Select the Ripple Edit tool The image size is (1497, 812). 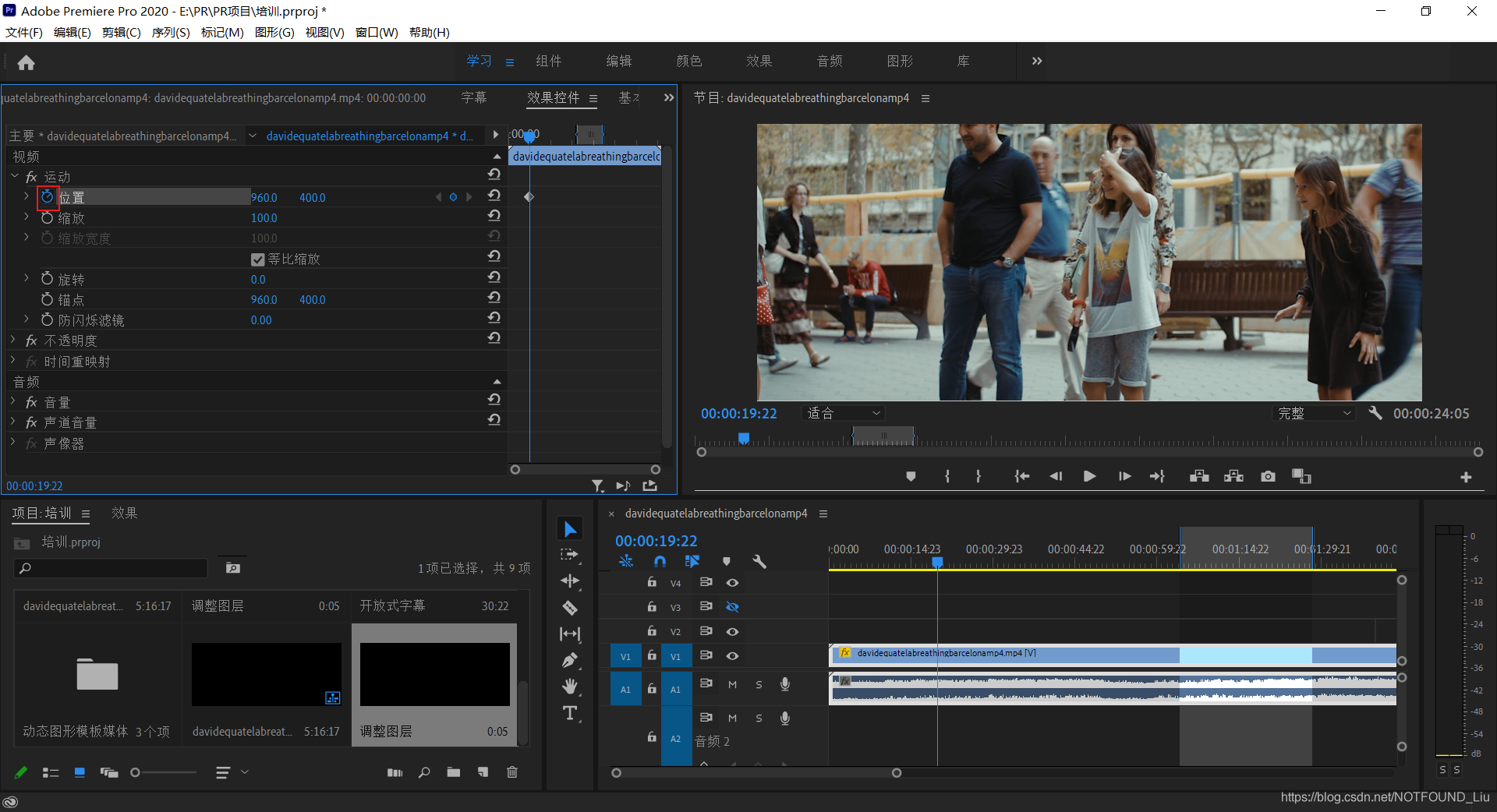[x=570, y=581]
